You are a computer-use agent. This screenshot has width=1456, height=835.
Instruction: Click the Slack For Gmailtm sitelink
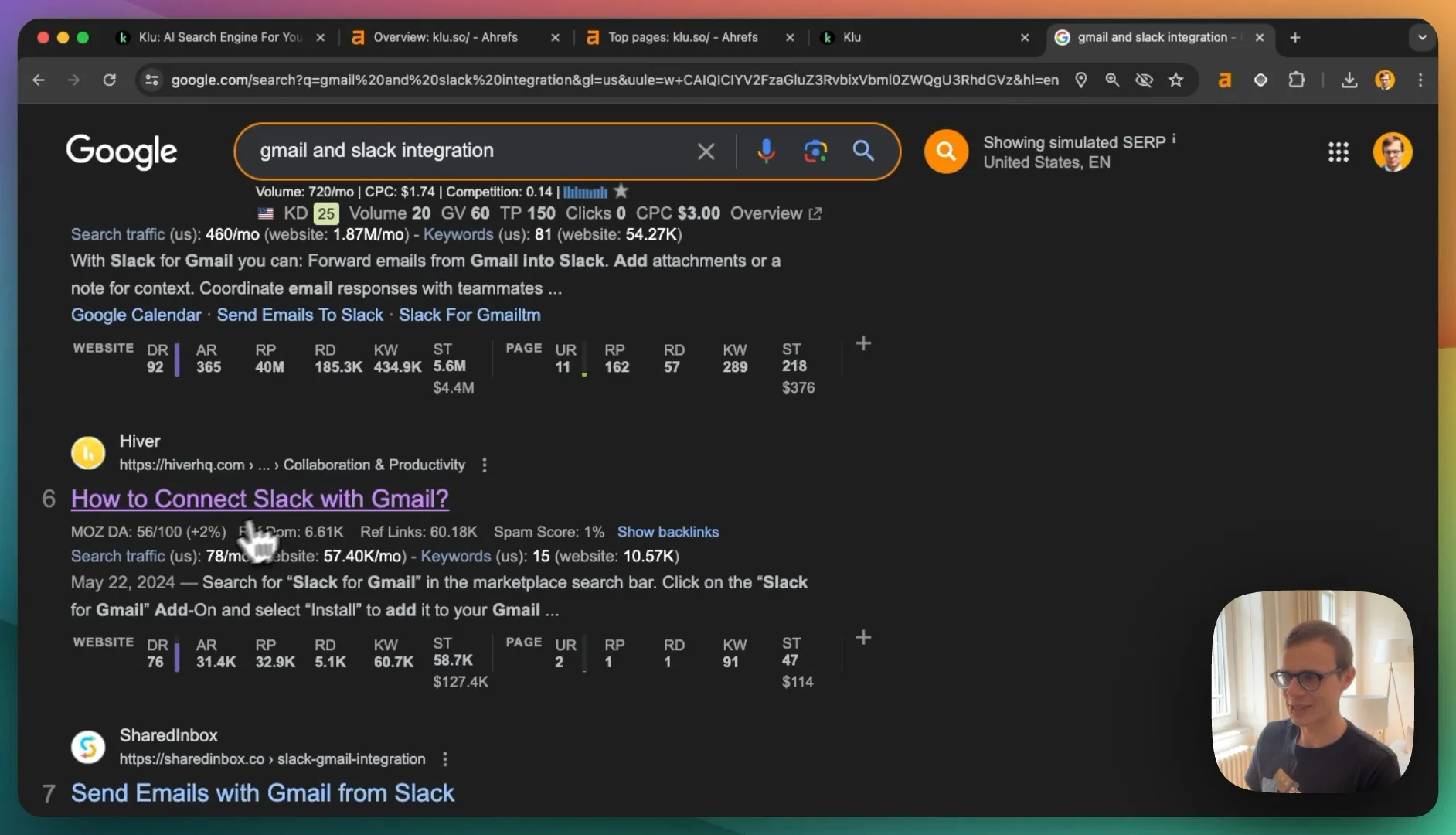click(470, 315)
